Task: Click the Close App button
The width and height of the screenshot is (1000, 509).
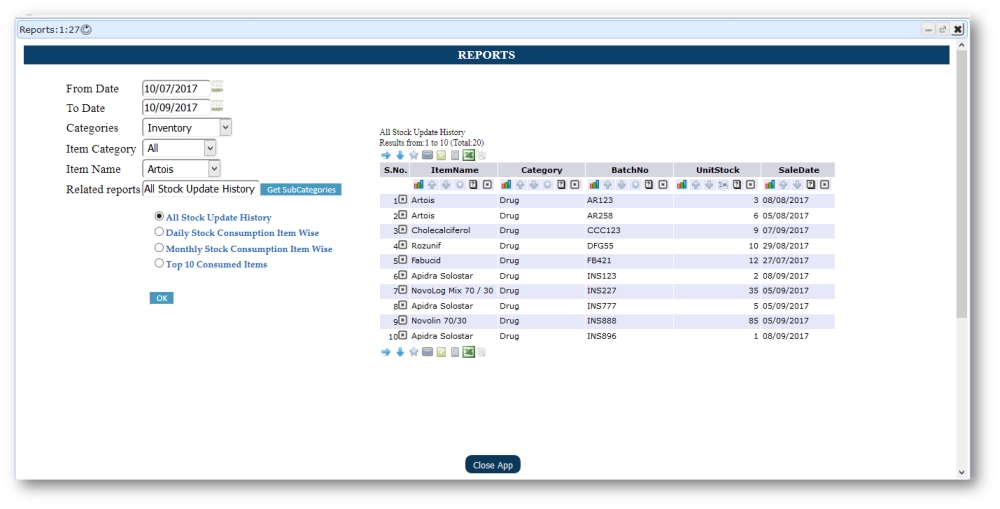Action: (x=492, y=465)
